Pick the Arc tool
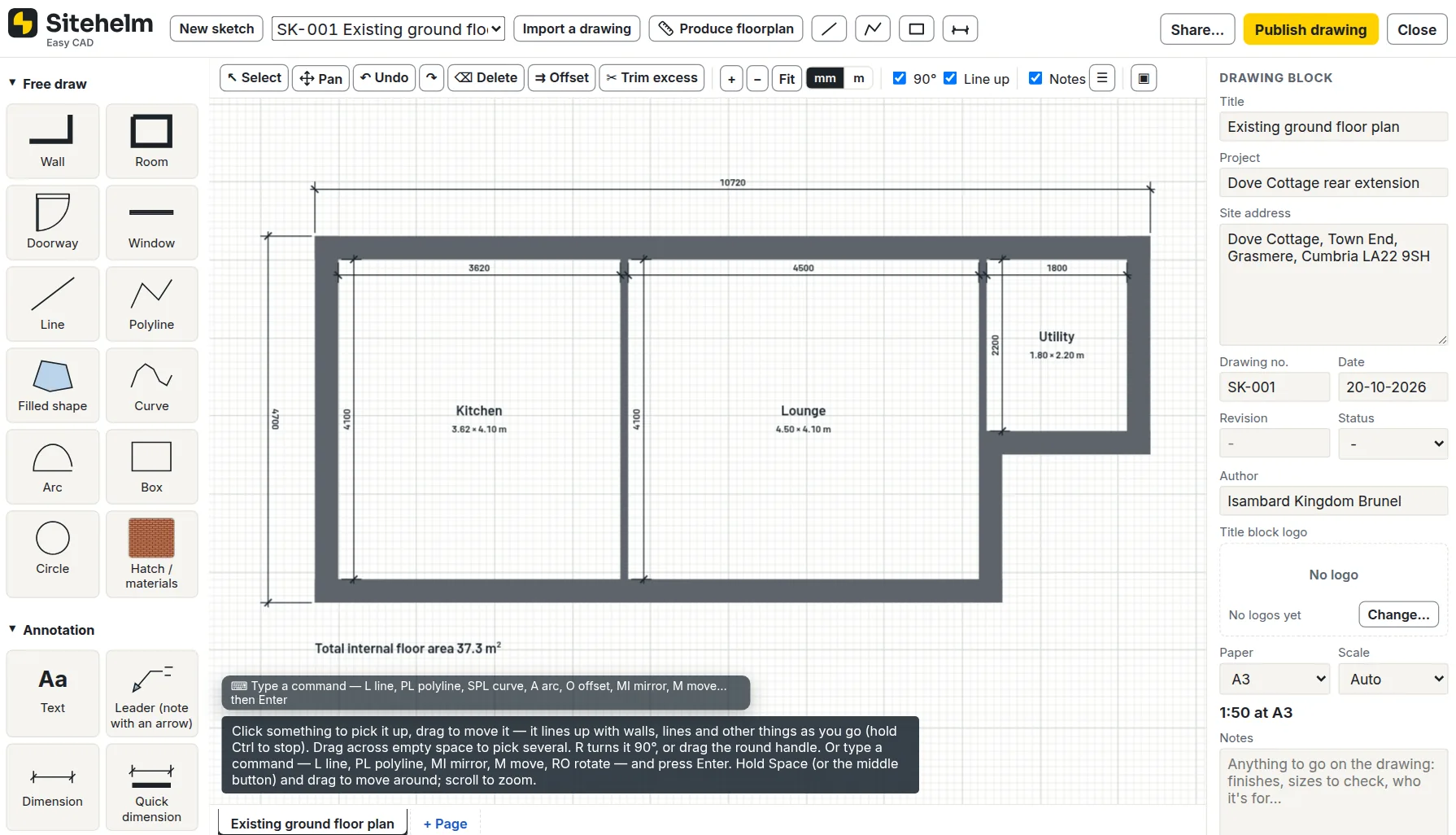Image resolution: width=1456 pixels, height=835 pixels. [53, 466]
